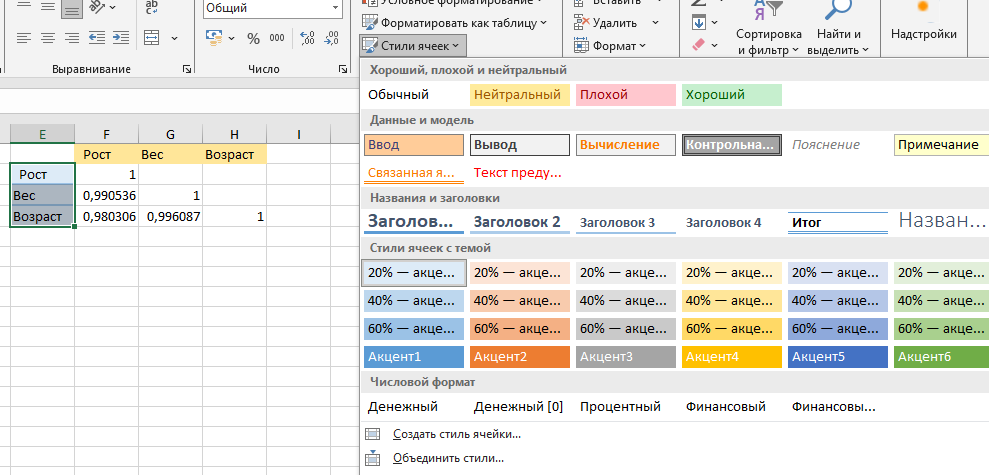Apply the Заголовок 2 heading style
989x475 pixels.
point(519,222)
